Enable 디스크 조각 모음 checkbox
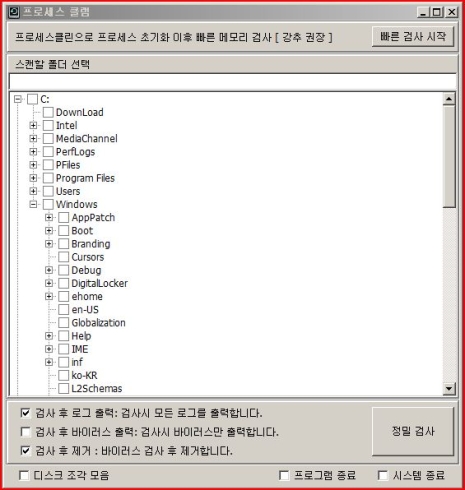 [x=24, y=475]
